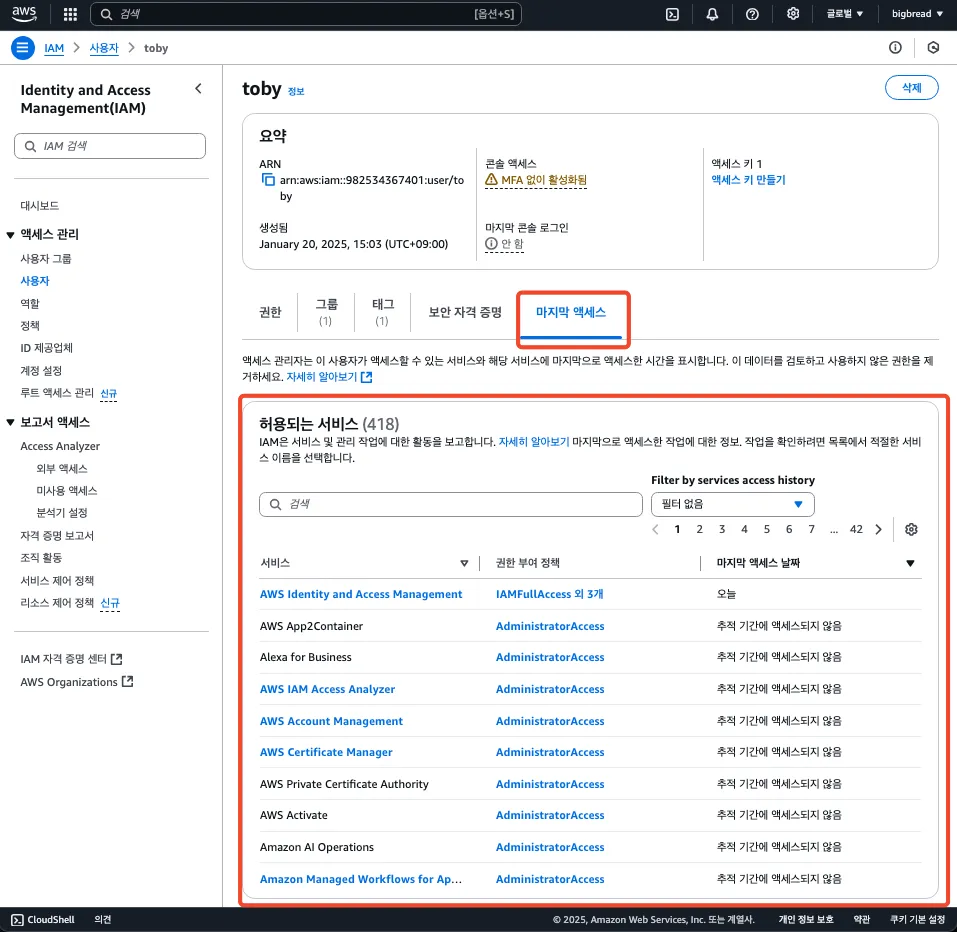This screenshot has width=957, height=932.
Task: Go to next page arrow
Action: pos(878,529)
